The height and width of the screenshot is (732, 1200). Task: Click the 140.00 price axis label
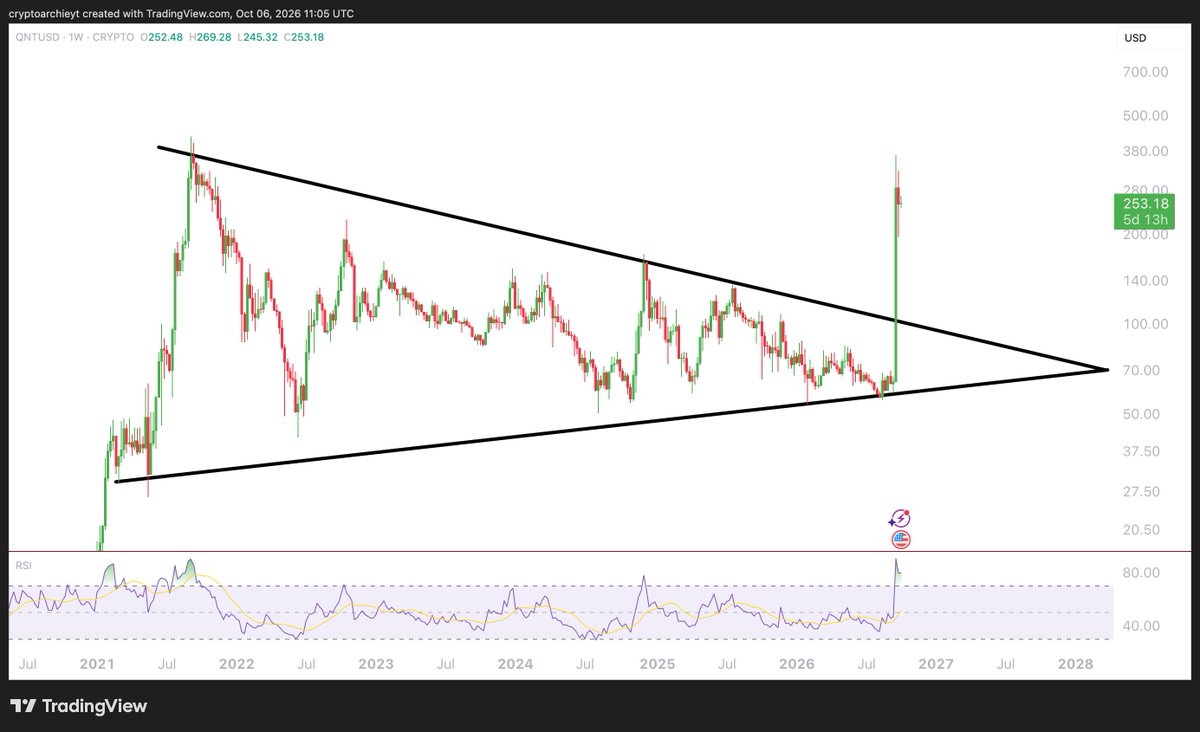[x=1144, y=280]
